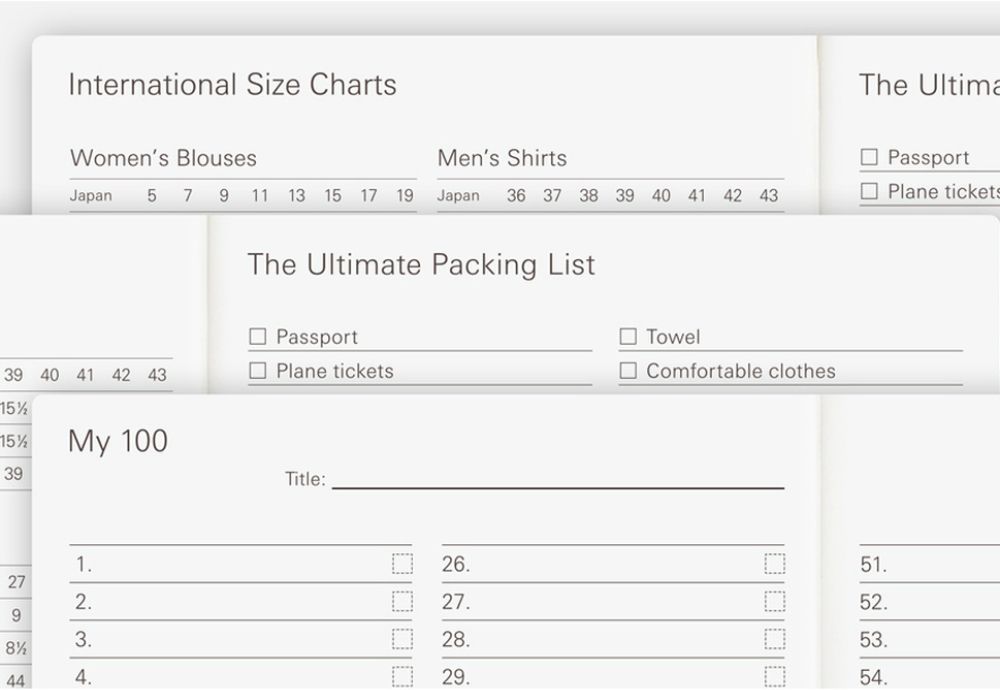The image size is (1000, 690).
Task: Click the writing line for item 26.
Action: 614,564
